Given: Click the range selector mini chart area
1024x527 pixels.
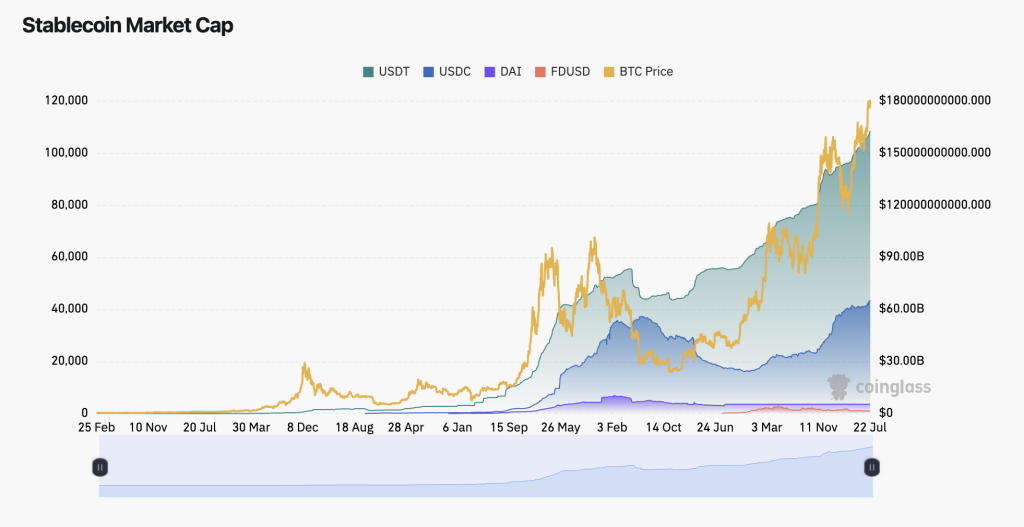Looking at the screenshot, I should 486,467.
